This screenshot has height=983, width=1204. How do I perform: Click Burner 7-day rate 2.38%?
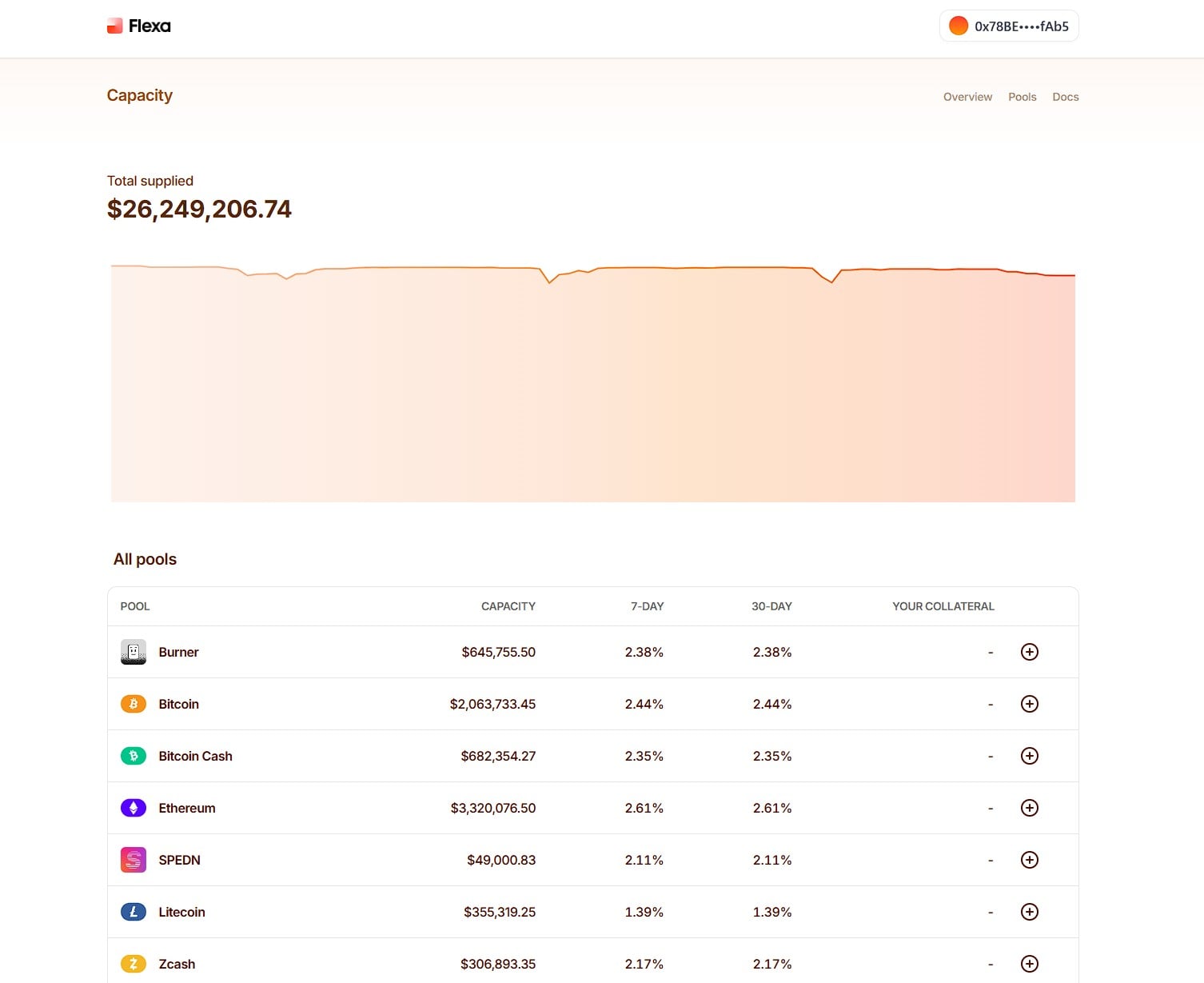point(644,652)
